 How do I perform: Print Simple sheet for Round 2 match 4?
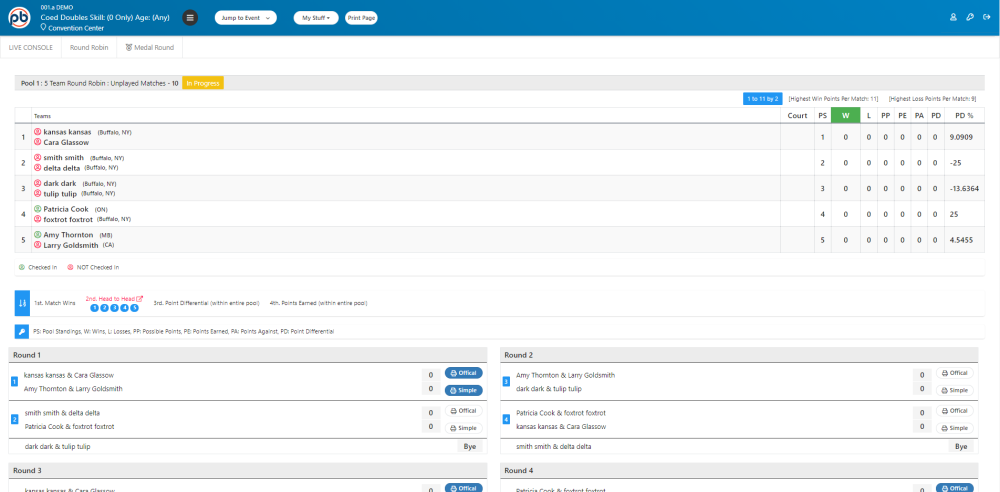[955, 428]
